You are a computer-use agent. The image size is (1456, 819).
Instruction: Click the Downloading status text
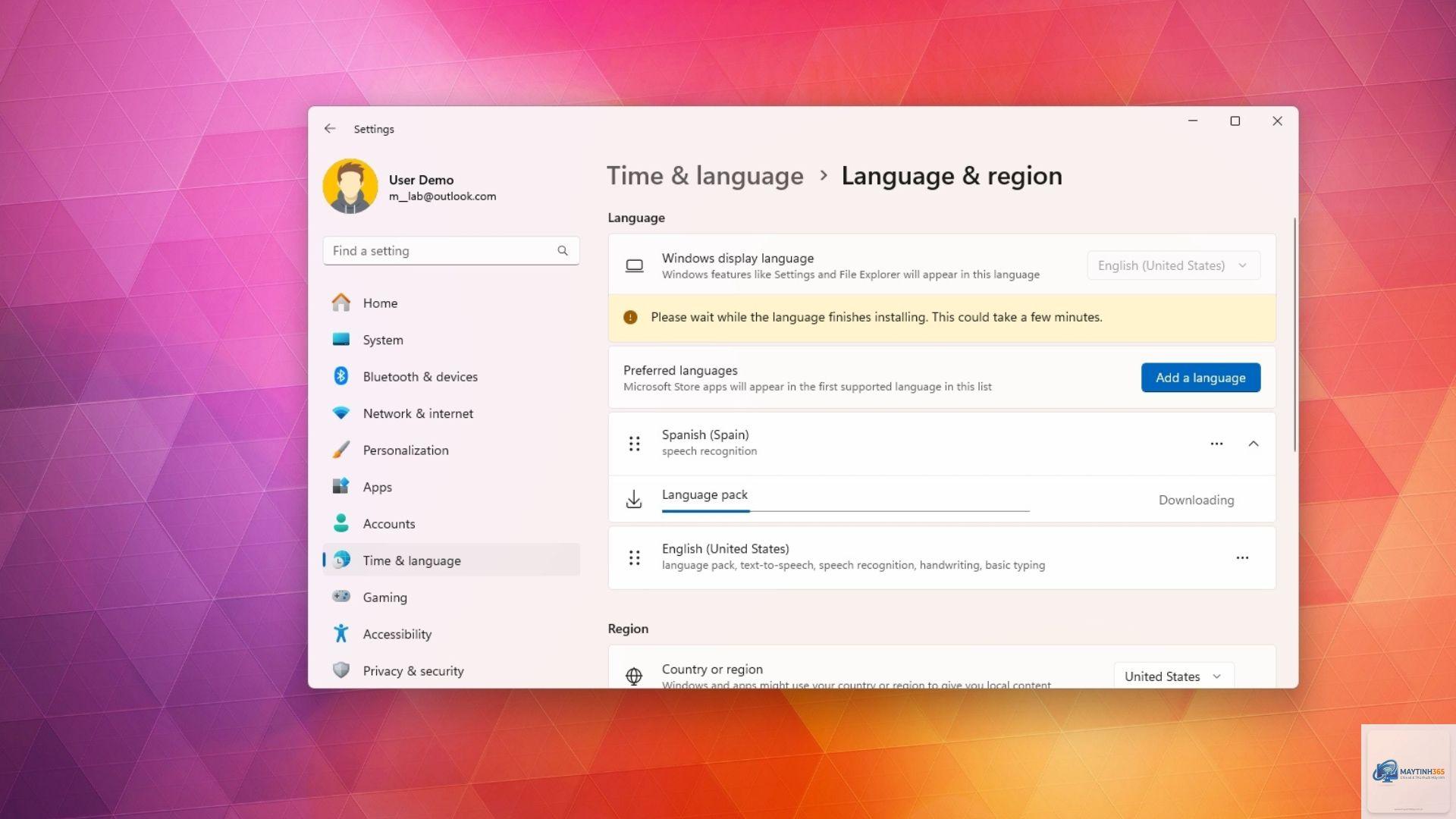coord(1196,500)
